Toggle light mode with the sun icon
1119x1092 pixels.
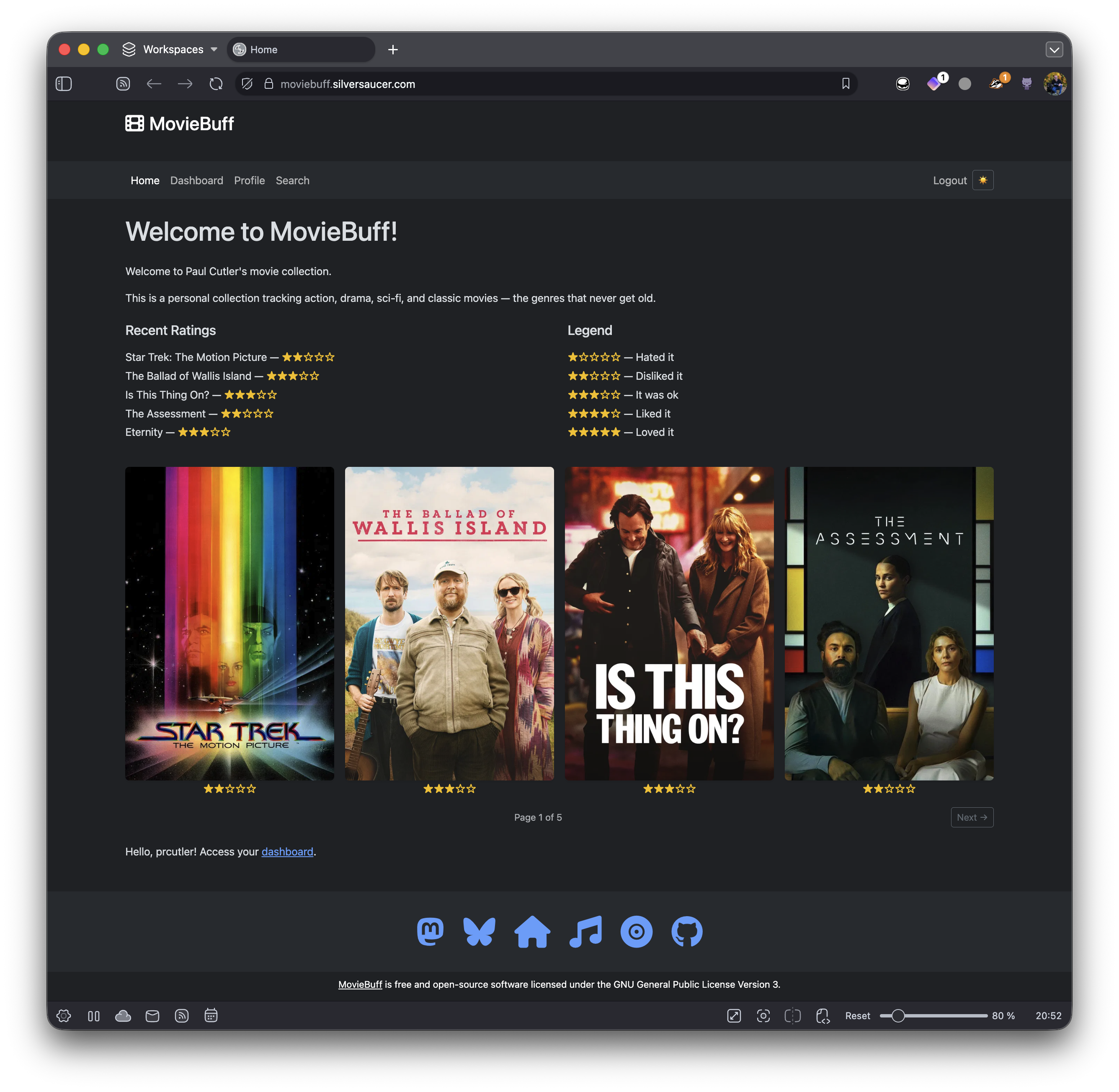tap(982, 180)
